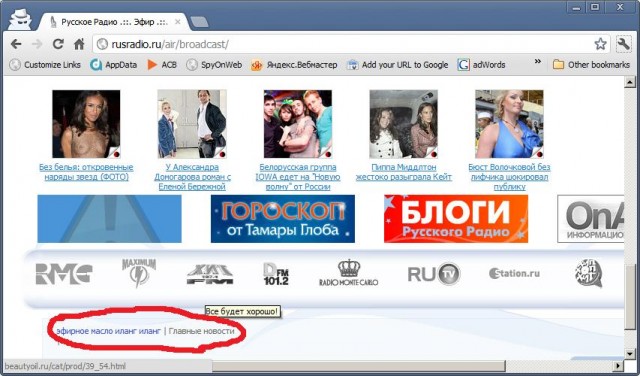Open link эфирное масло иланг иланг
The width and height of the screenshot is (640, 376).
click(109, 331)
